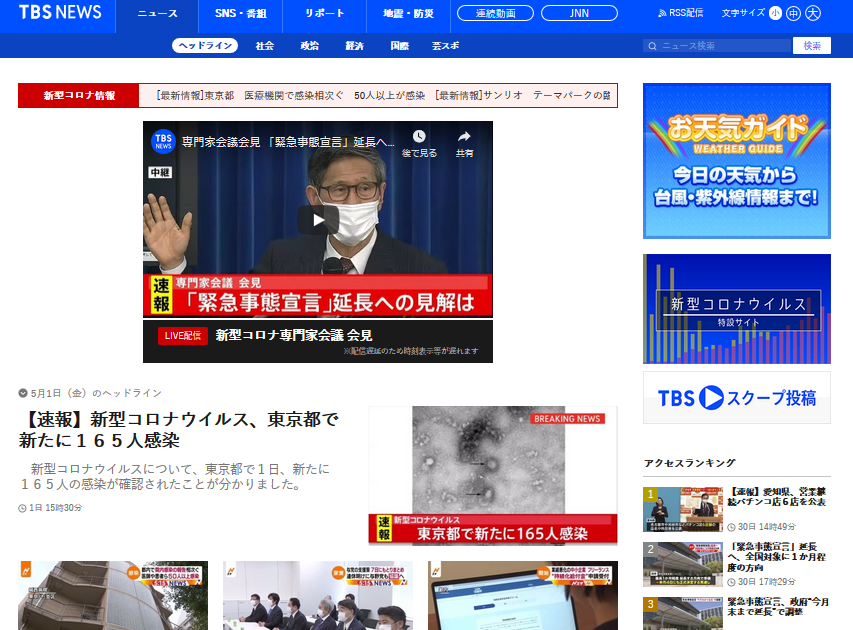Click the magnifier icon in search box
Viewport: 853px width, 630px height.
click(652, 46)
